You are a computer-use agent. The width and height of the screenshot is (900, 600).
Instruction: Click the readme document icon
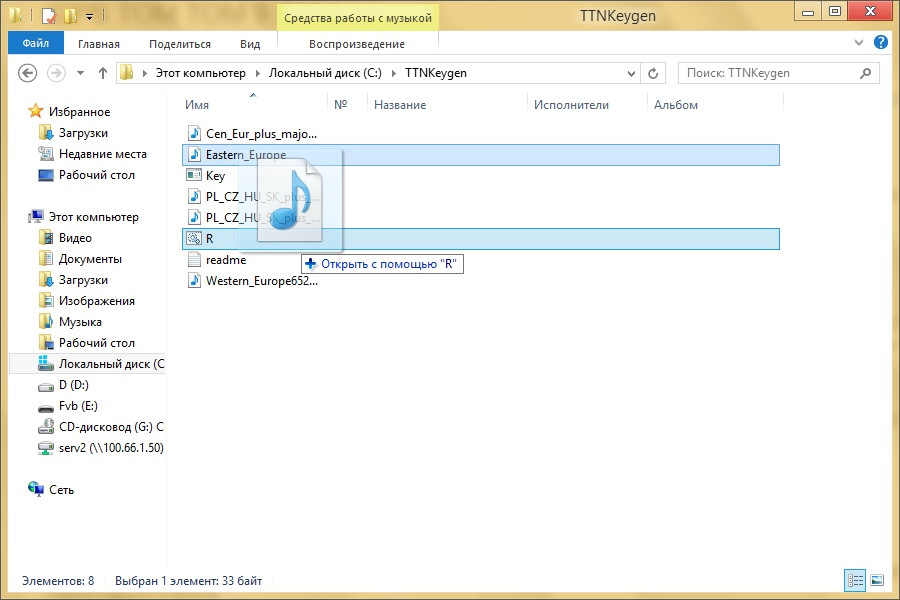coord(195,260)
